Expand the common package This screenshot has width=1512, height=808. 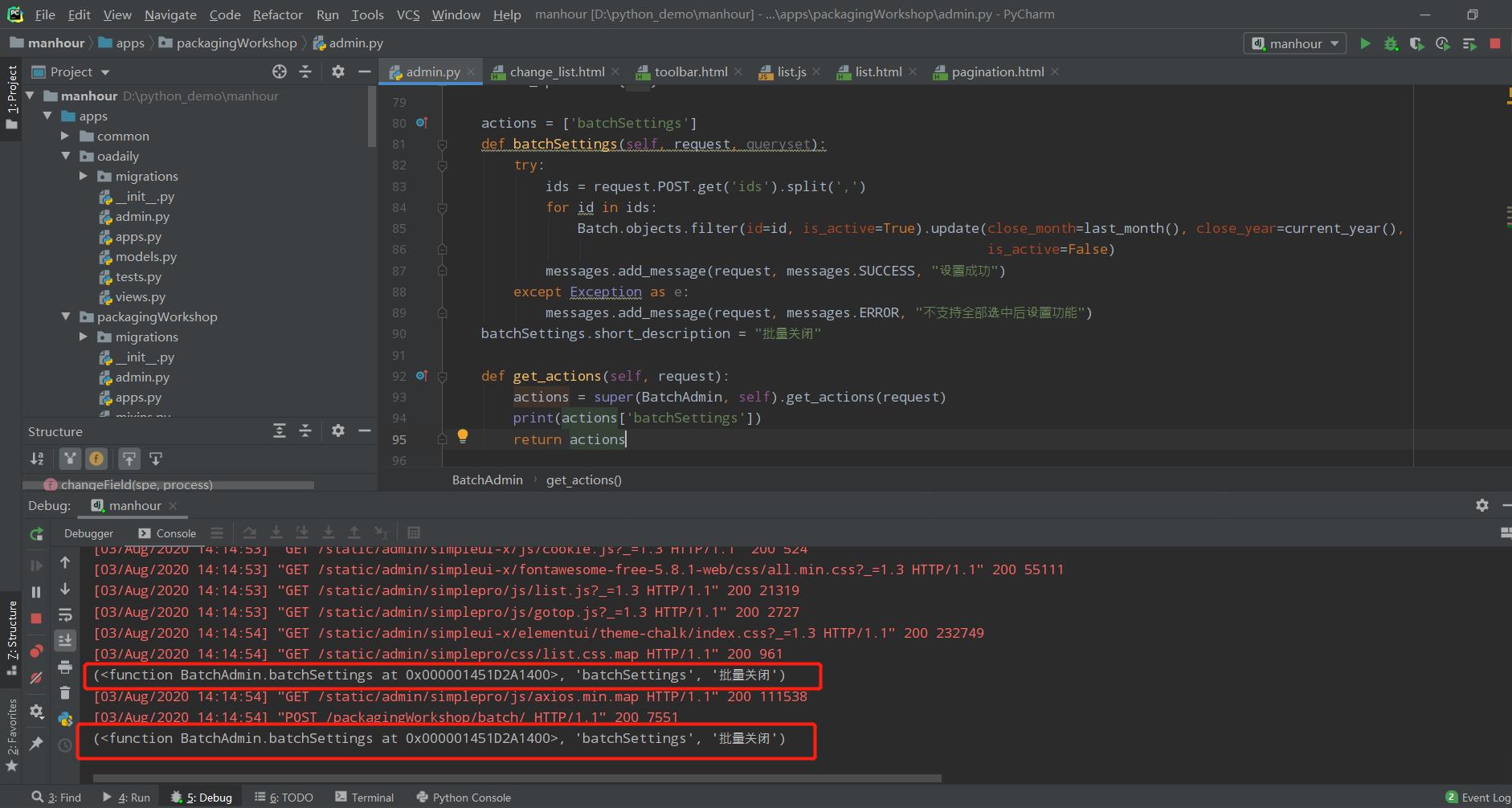pyautogui.click(x=66, y=136)
